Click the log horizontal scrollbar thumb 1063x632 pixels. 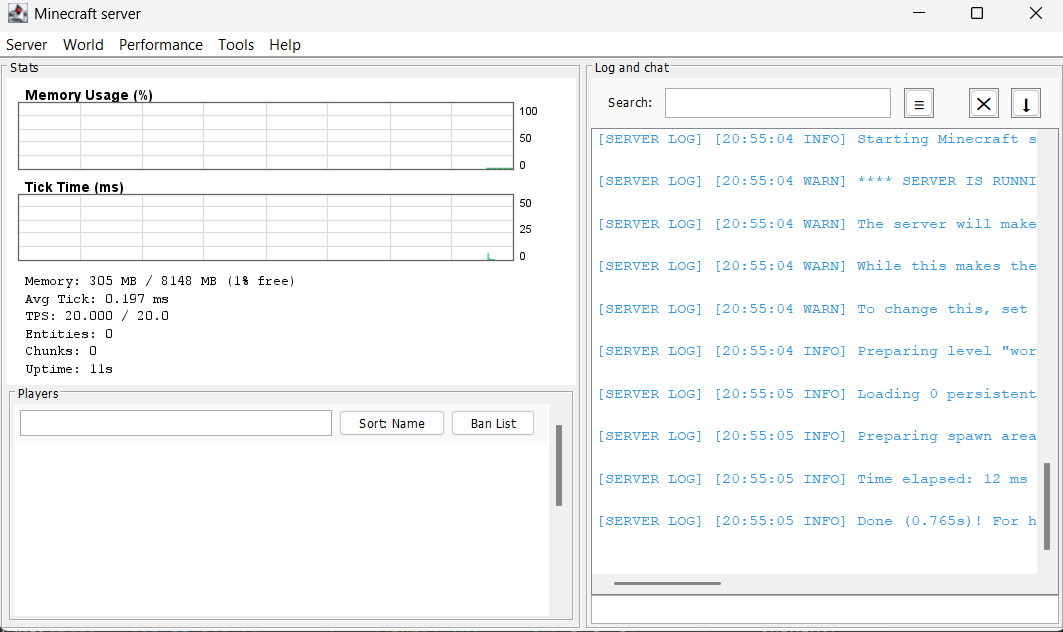coord(667,583)
